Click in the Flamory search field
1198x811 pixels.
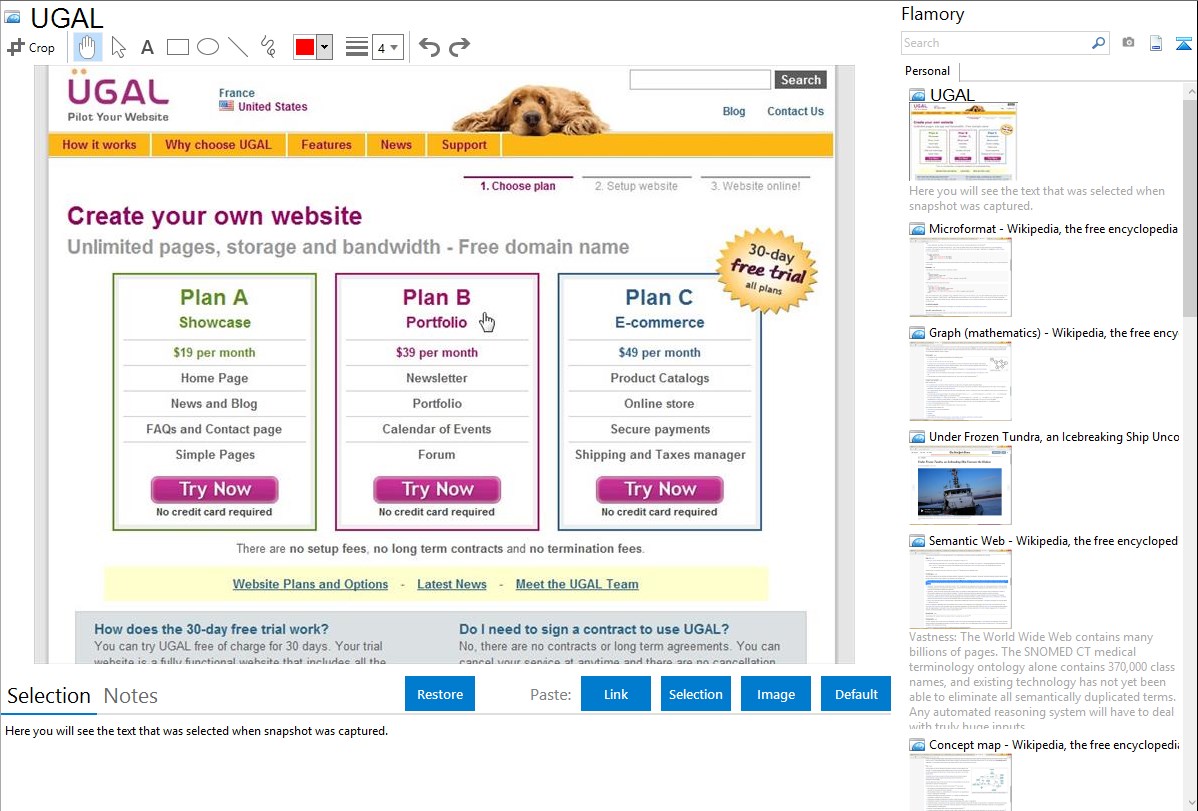coord(995,43)
